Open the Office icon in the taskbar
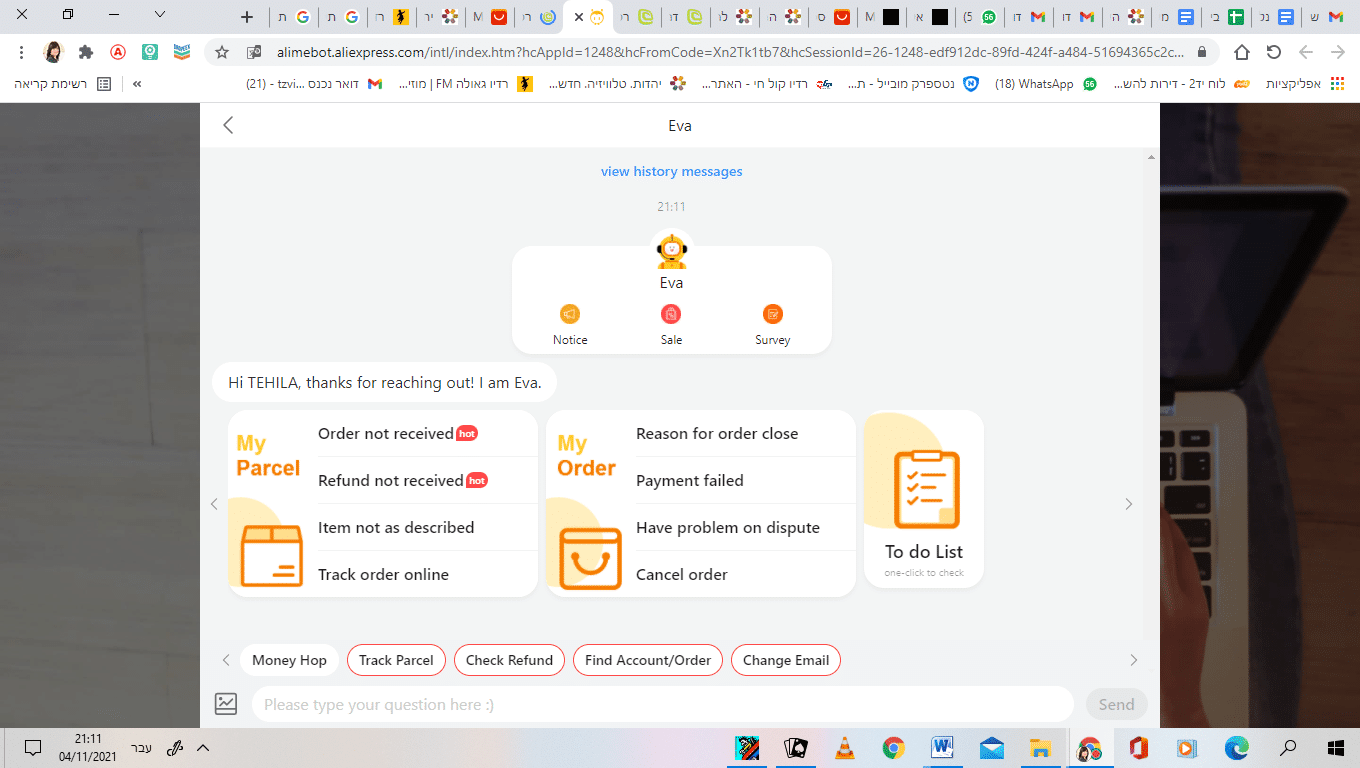 click(x=1139, y=748)
